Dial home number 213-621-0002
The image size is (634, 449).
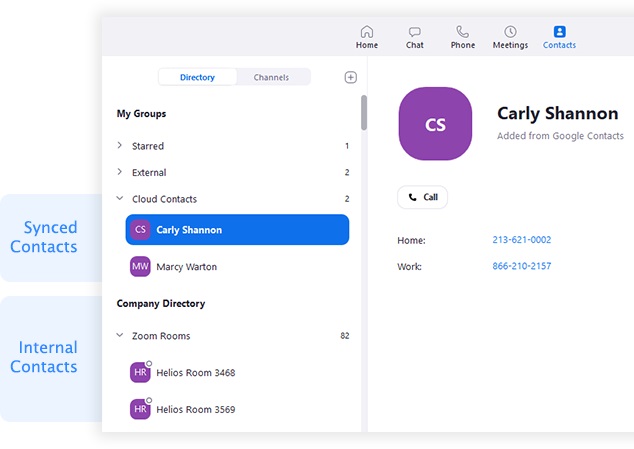pyautogui.click(x=521, y=240)
